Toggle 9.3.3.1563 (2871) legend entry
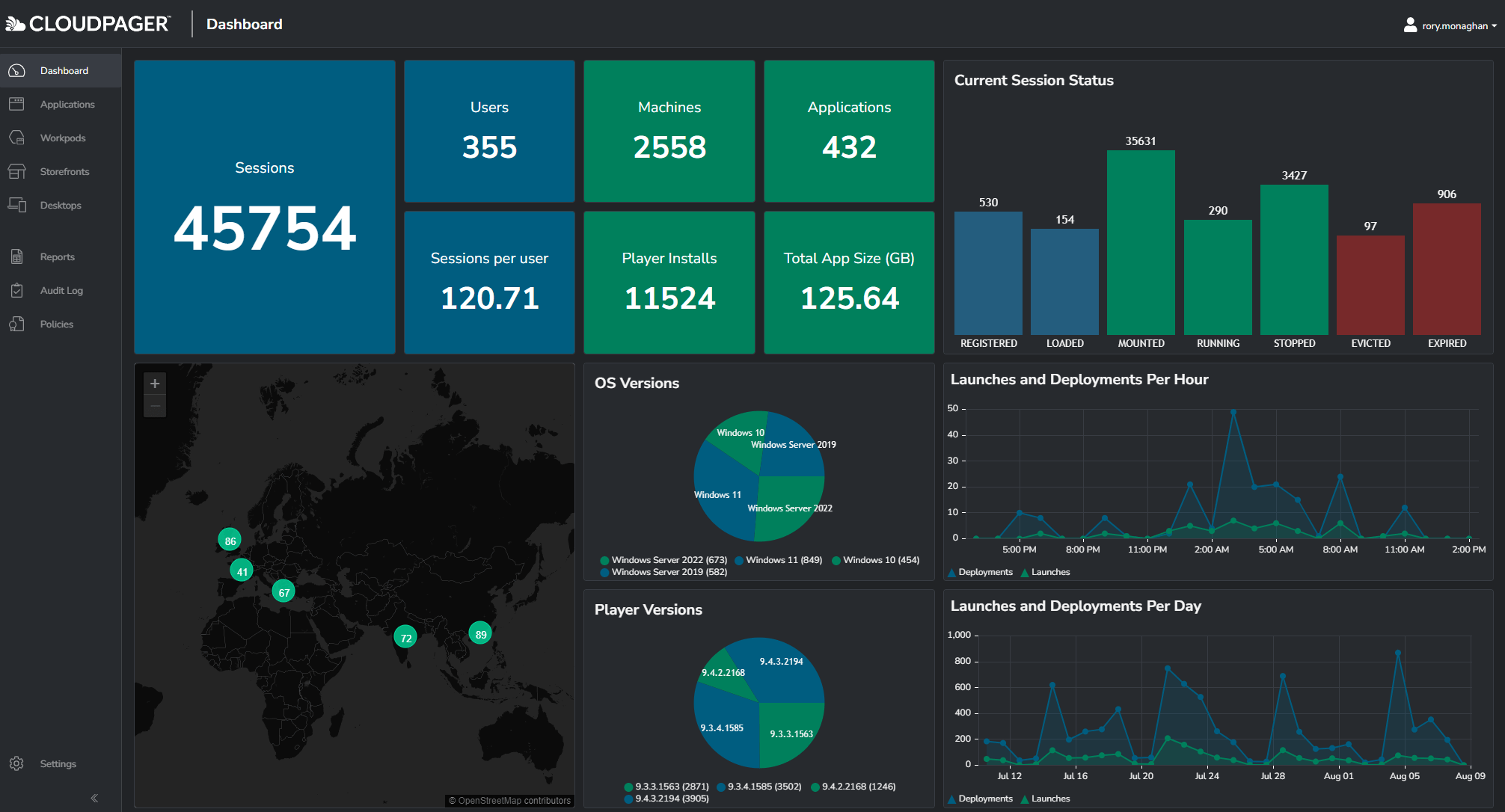The image size is (1505, 812). [x=666, y=787]
